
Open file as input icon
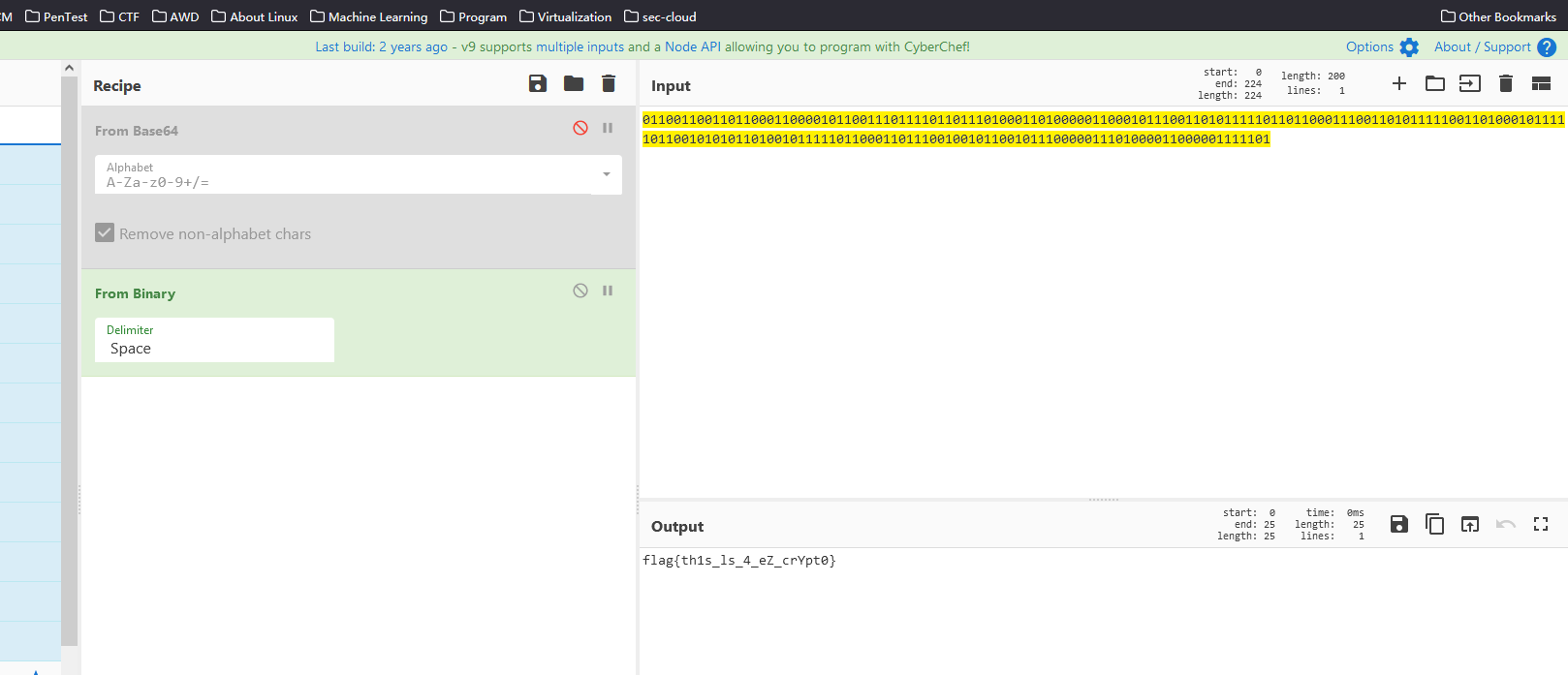tap(1470, 83)
